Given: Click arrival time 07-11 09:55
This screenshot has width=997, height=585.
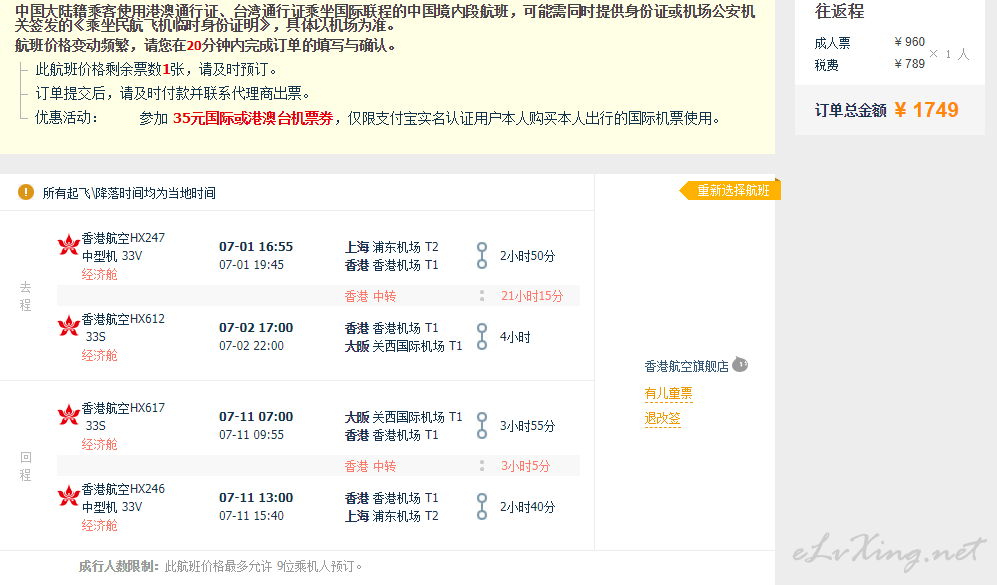Looking at the screenshot, I should (252, 435).
